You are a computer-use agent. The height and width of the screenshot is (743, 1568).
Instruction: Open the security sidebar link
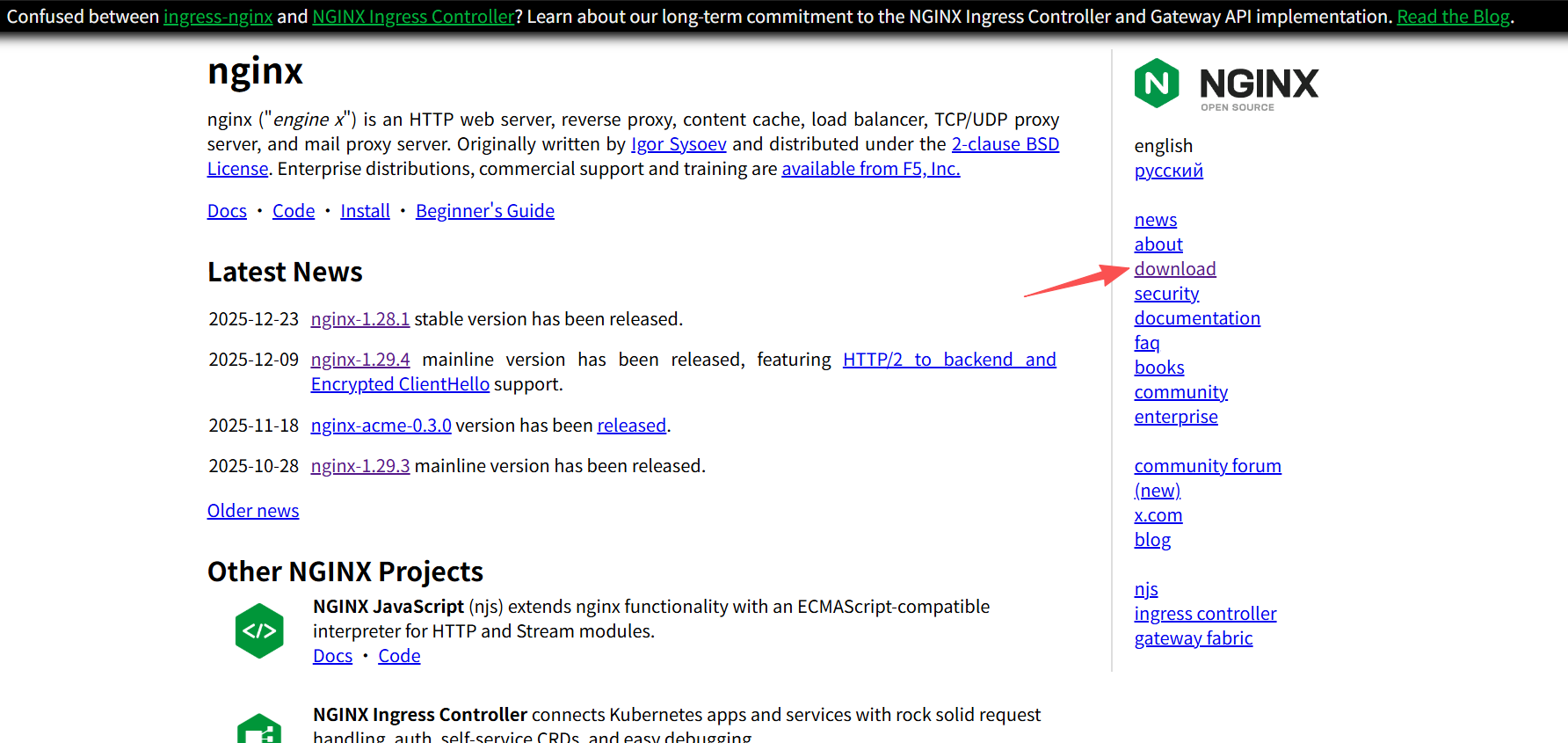[x=1166, y=294]
